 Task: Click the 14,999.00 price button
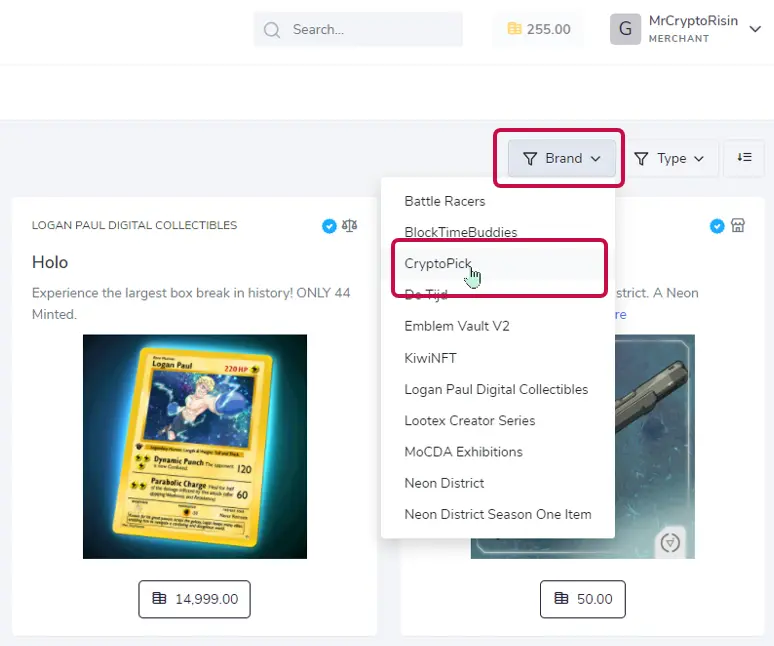click(194, 599)
